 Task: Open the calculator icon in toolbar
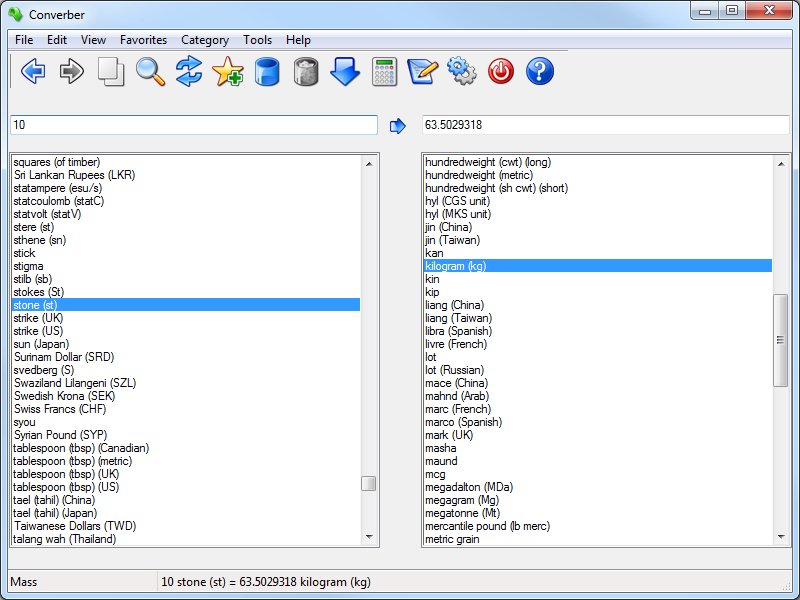point(384,72)
